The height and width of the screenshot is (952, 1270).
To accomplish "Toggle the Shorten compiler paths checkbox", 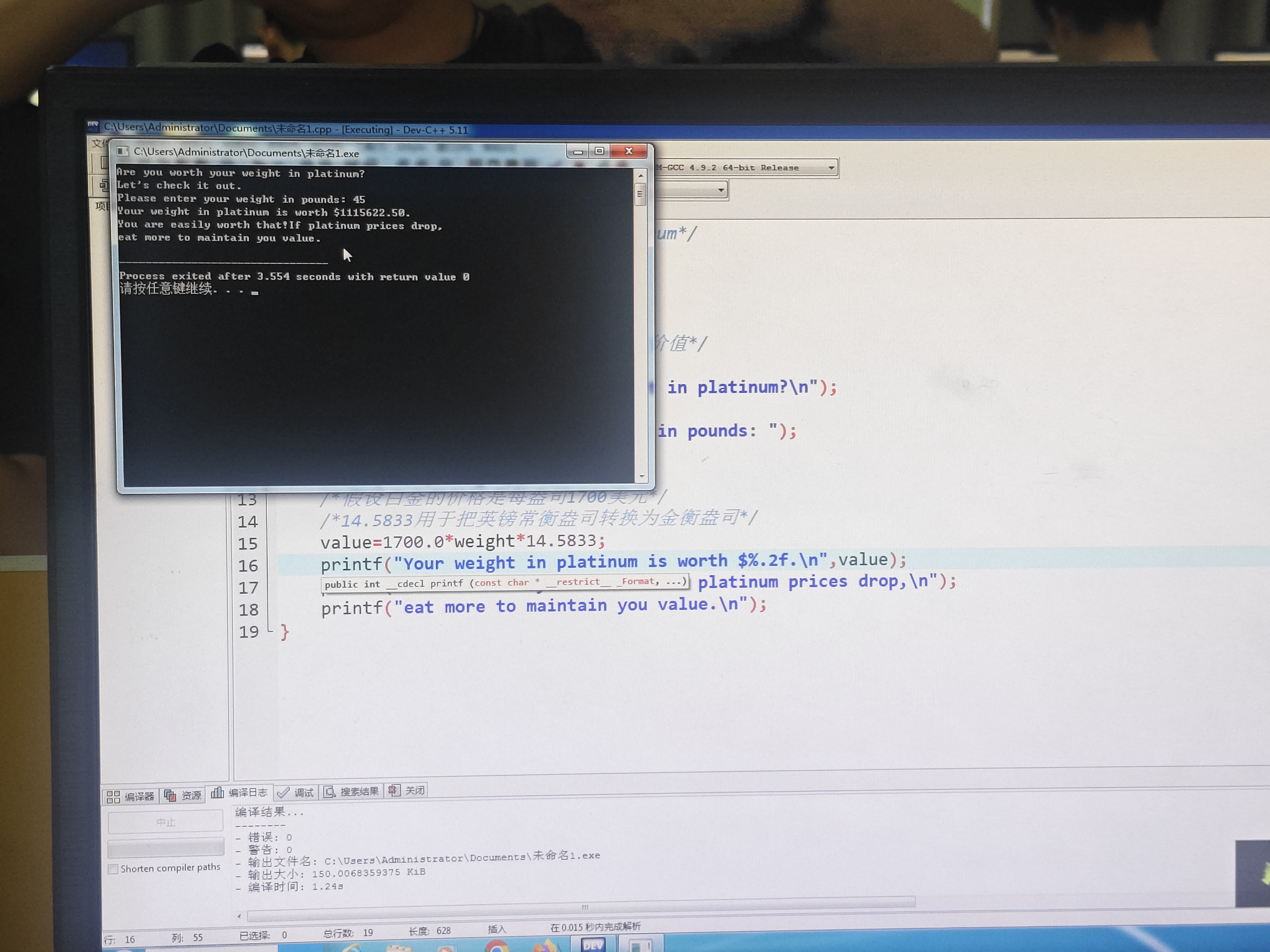I will (x=114, y=869).
